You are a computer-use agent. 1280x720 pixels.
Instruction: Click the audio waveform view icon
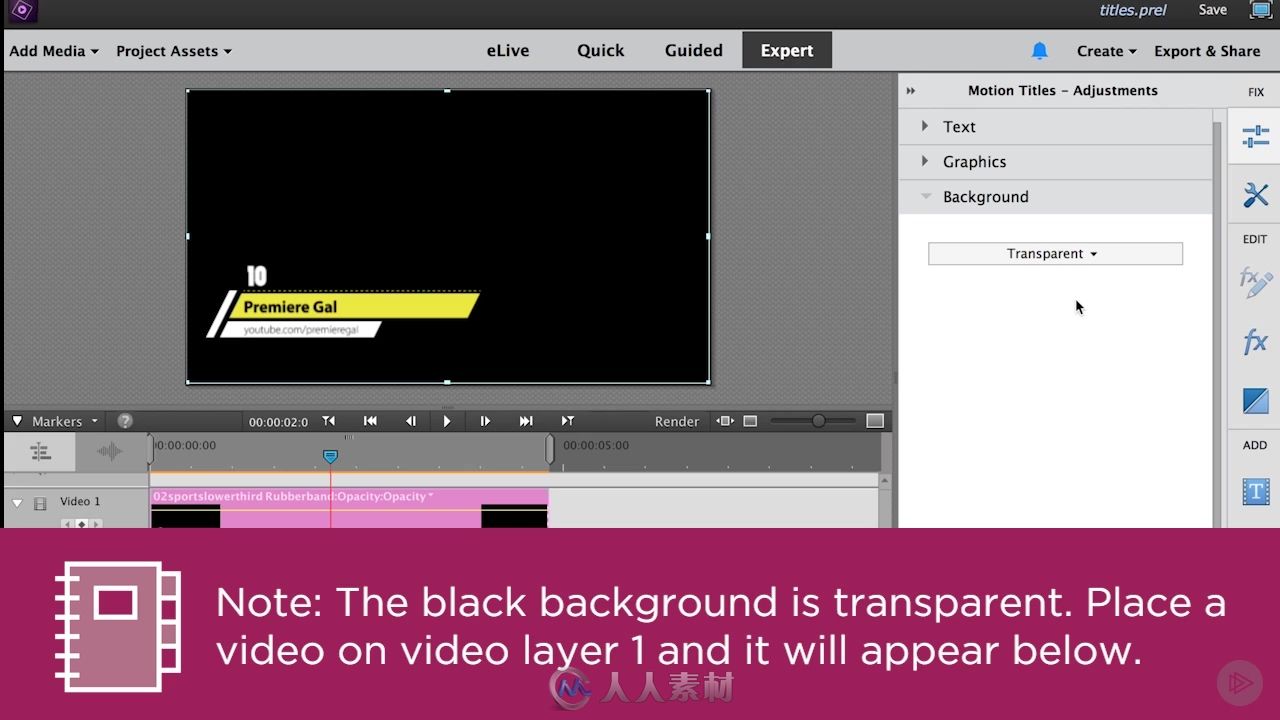109,452
